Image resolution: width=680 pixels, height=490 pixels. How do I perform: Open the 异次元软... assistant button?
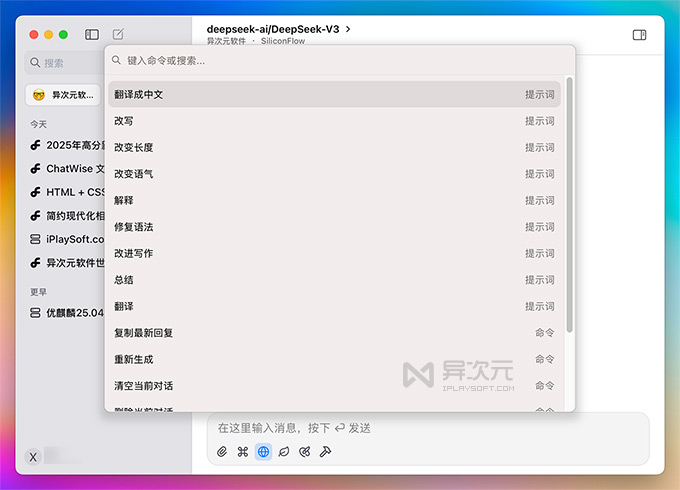63,95
